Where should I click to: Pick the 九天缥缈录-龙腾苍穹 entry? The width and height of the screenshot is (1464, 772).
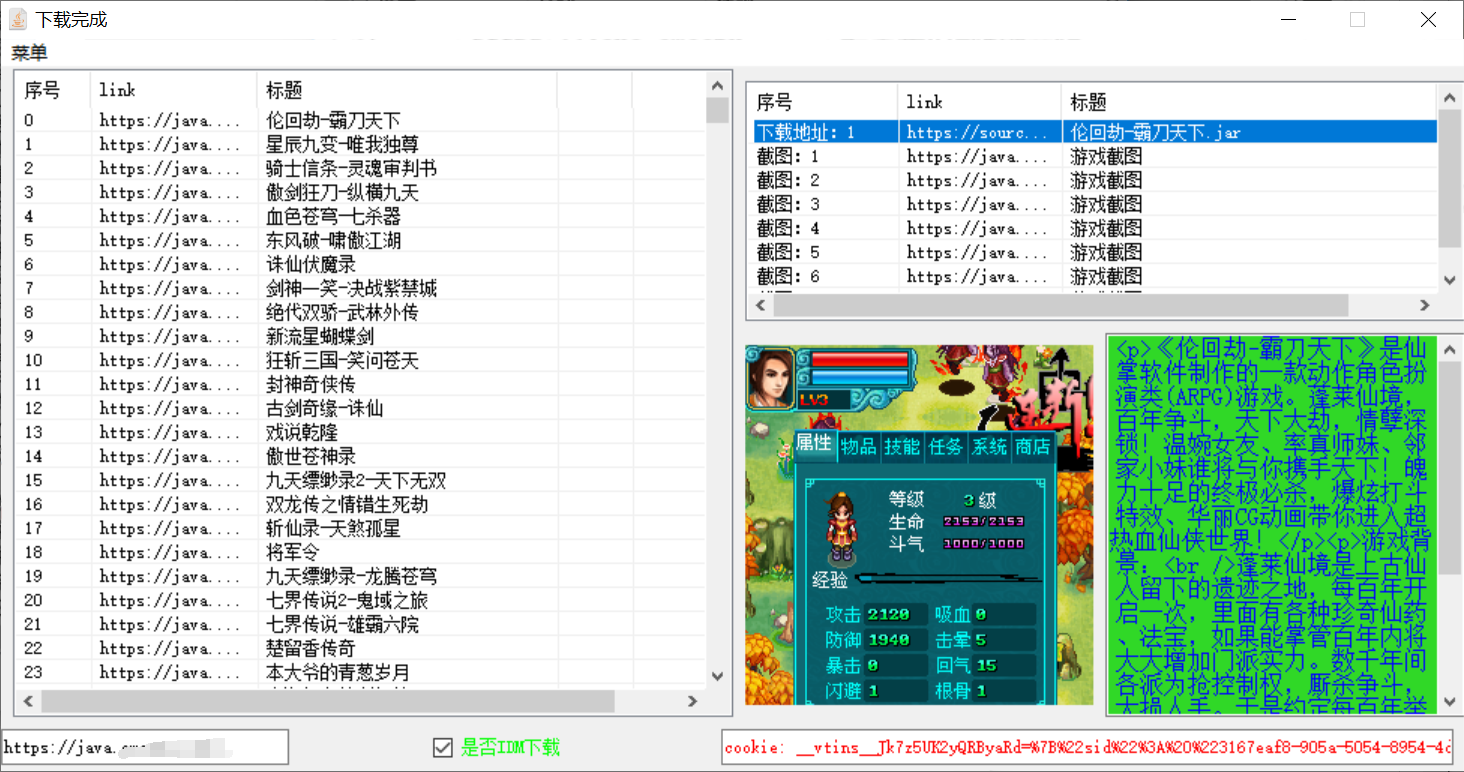360,577
